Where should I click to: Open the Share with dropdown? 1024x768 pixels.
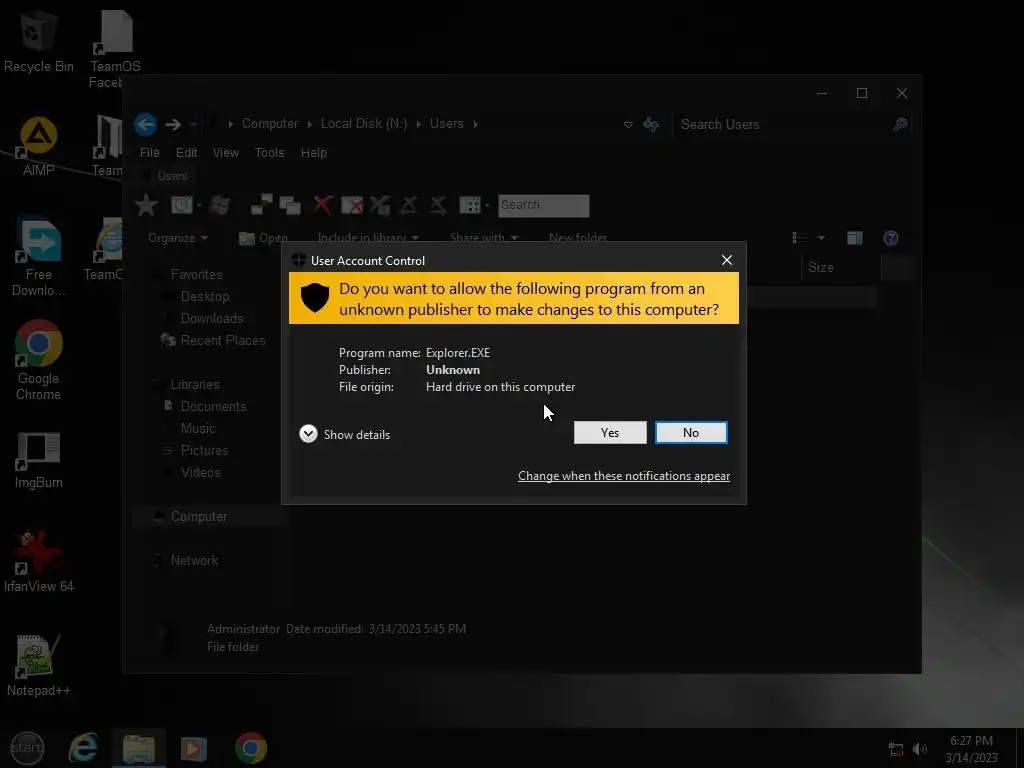pos(484,238)
